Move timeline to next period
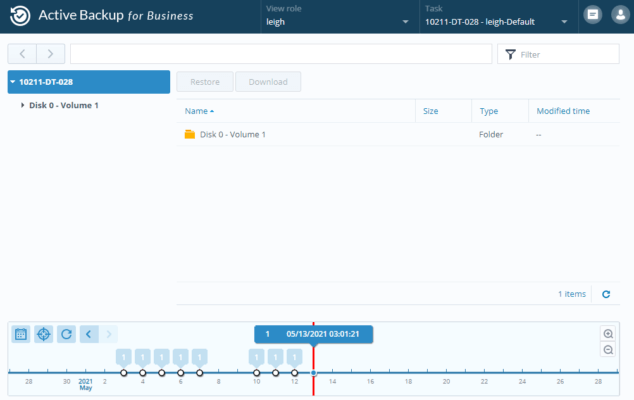Viewport: 634px width, 400px height. 108,334
